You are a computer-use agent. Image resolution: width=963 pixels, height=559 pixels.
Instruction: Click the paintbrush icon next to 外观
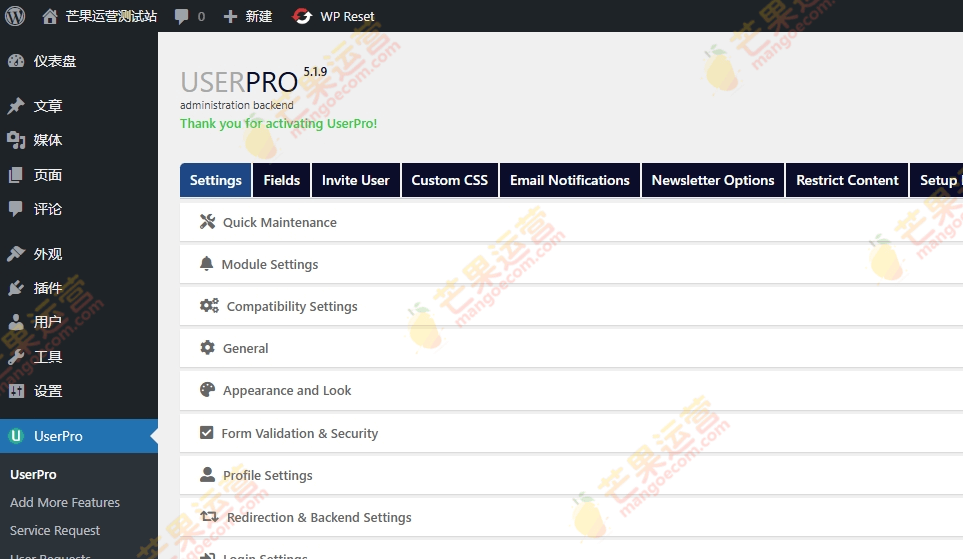coord(16,254)
